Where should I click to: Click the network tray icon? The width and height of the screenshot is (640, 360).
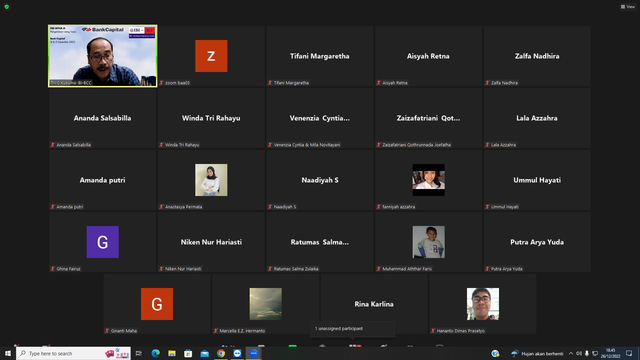tap(595, 353)
